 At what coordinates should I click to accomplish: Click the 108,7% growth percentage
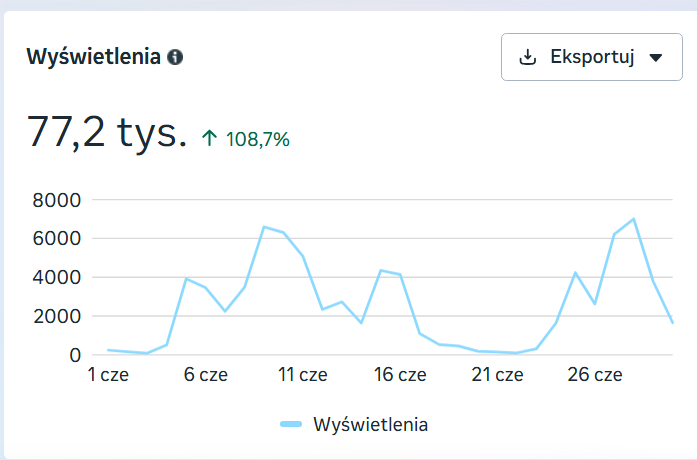coord(258,139)
